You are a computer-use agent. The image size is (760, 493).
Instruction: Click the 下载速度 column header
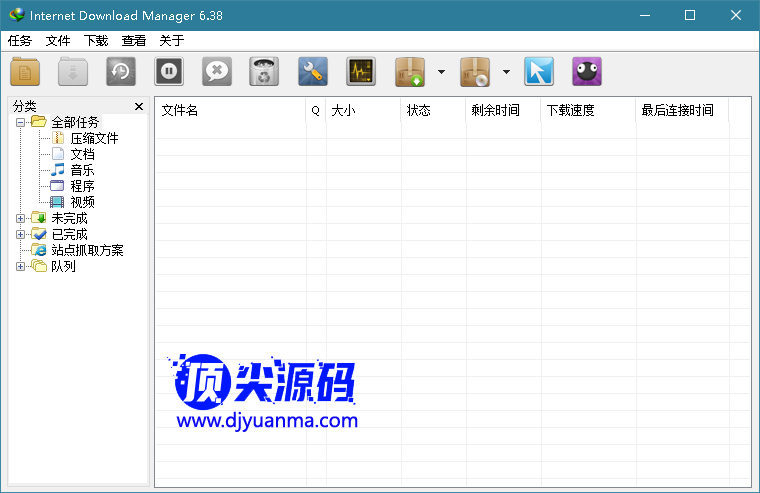pos(586,110)
